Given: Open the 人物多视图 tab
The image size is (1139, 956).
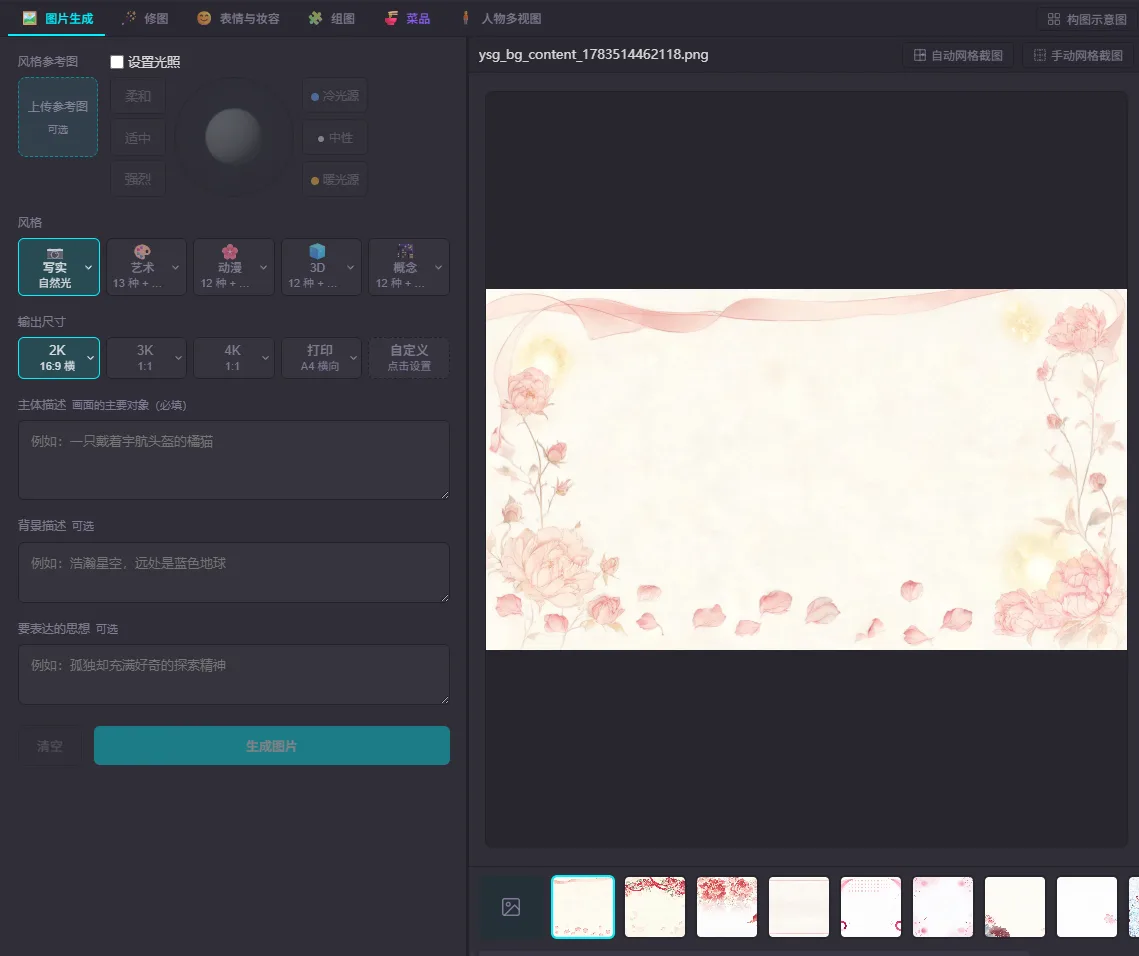Looking at the screenshot, I should (502, 18).
